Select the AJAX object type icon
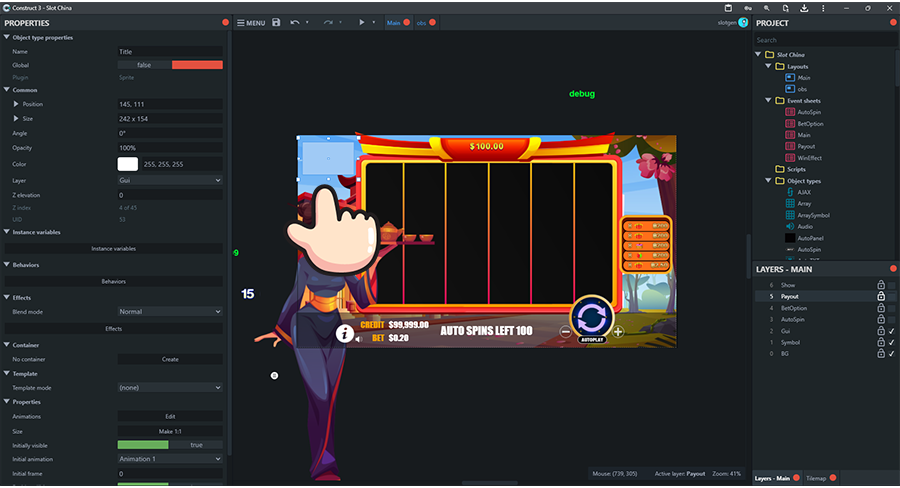The height and width of the screenshot is (488, 900). click(x=790, y=192)
